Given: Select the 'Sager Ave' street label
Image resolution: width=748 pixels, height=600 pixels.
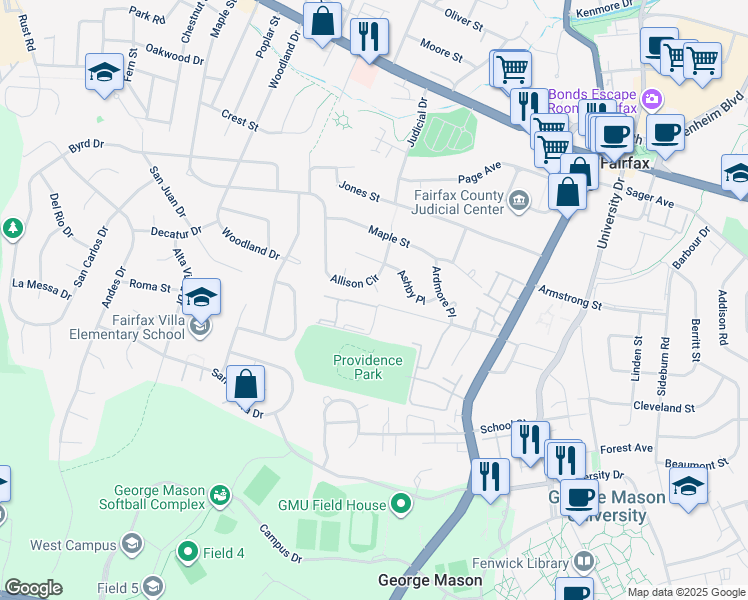Looking at the screenshot, I should pos(650,197).
